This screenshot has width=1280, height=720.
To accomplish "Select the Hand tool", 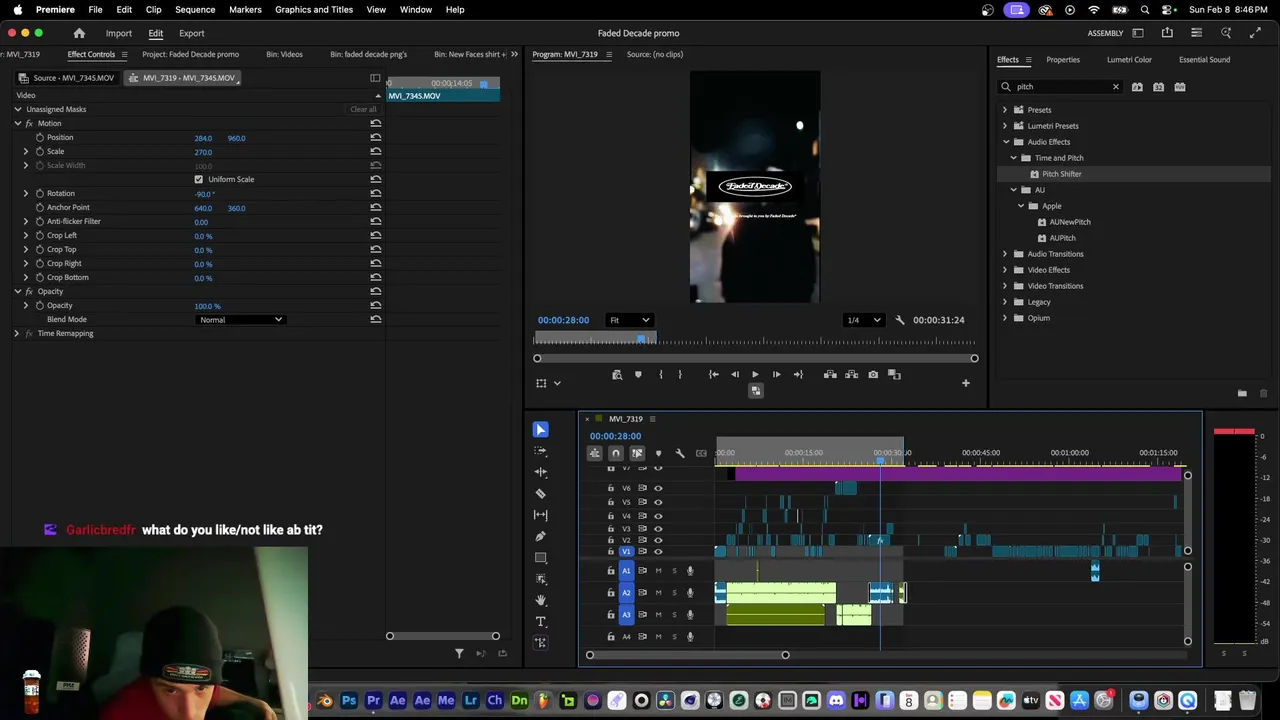I will tap(541, 600).
